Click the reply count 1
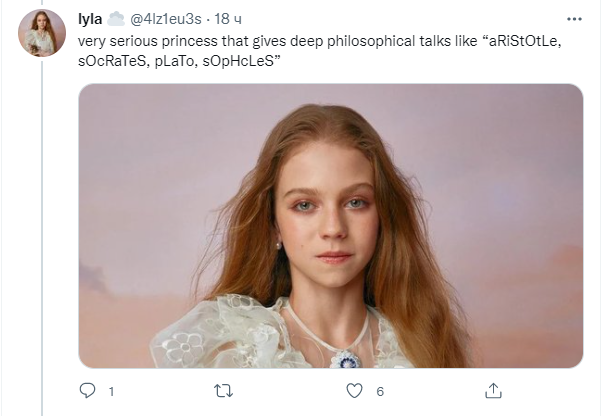This screenshot has width=605, height=416. coord(111,391)
